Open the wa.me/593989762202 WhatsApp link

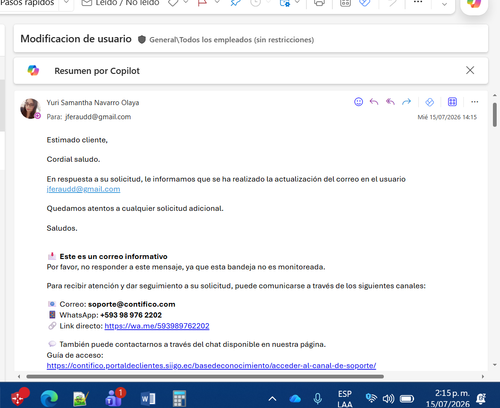click(x=157, y=326)
